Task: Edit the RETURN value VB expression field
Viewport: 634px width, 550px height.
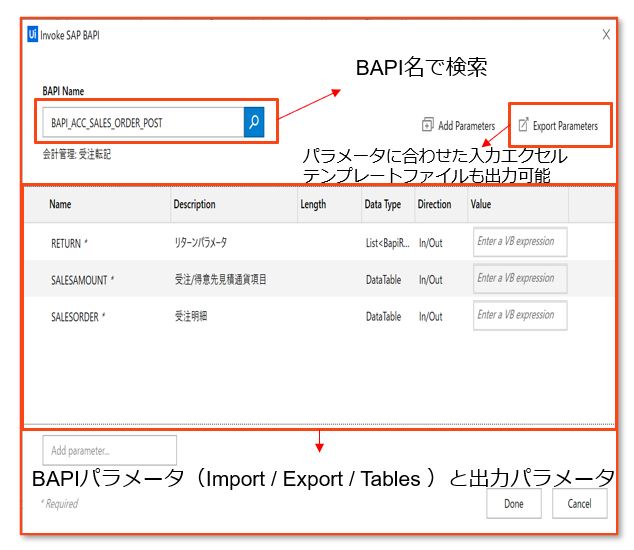Action: click(x=520, y=242)
